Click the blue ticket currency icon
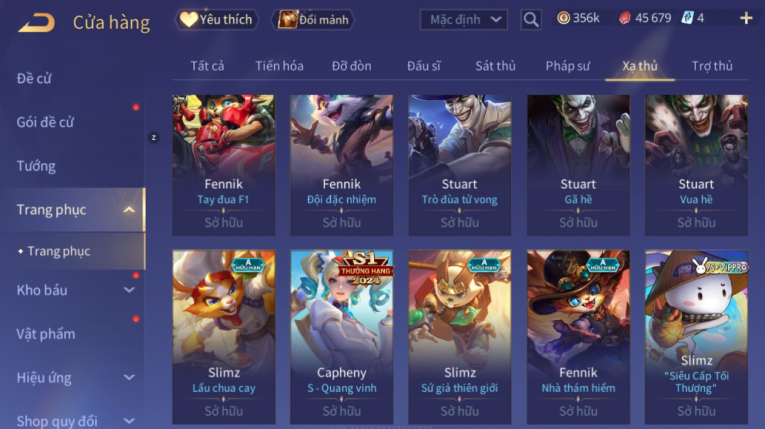Image resolution: width=765 pixels, height=429 pixels. click(687, 18)
